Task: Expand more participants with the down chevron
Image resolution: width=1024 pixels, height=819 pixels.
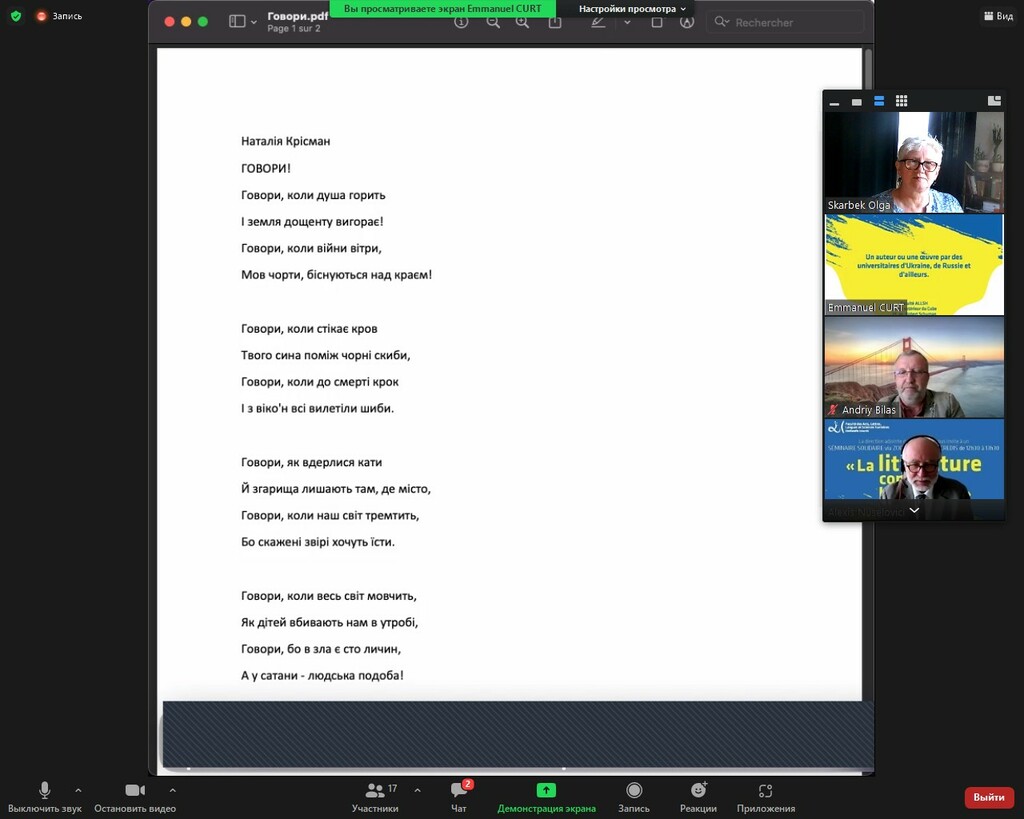Action: tap(913, 510)
